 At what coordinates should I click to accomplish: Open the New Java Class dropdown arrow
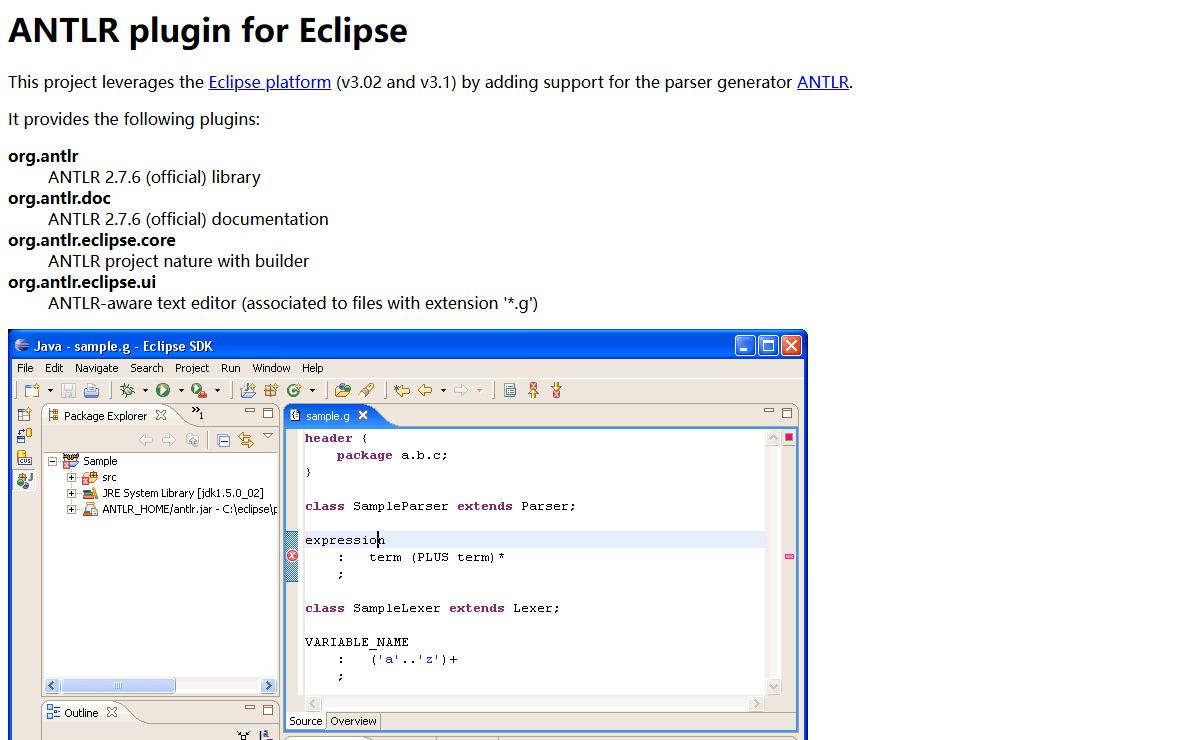click(312, 390)
